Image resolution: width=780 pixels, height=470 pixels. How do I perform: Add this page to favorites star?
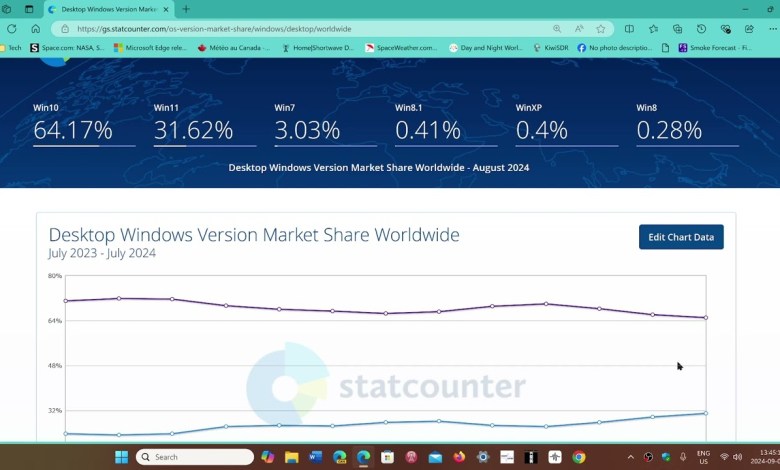coord(601,29)
